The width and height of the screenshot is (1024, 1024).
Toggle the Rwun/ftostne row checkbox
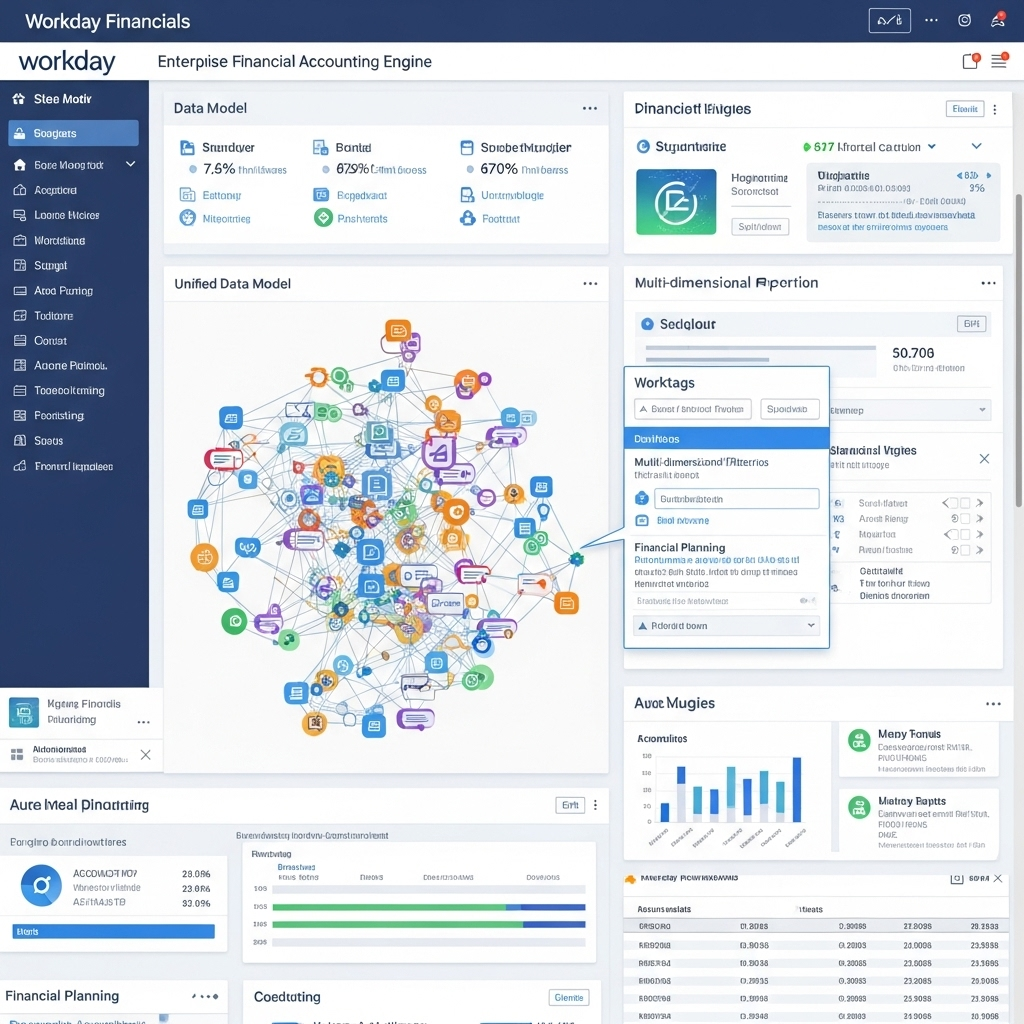click(965, 550)
